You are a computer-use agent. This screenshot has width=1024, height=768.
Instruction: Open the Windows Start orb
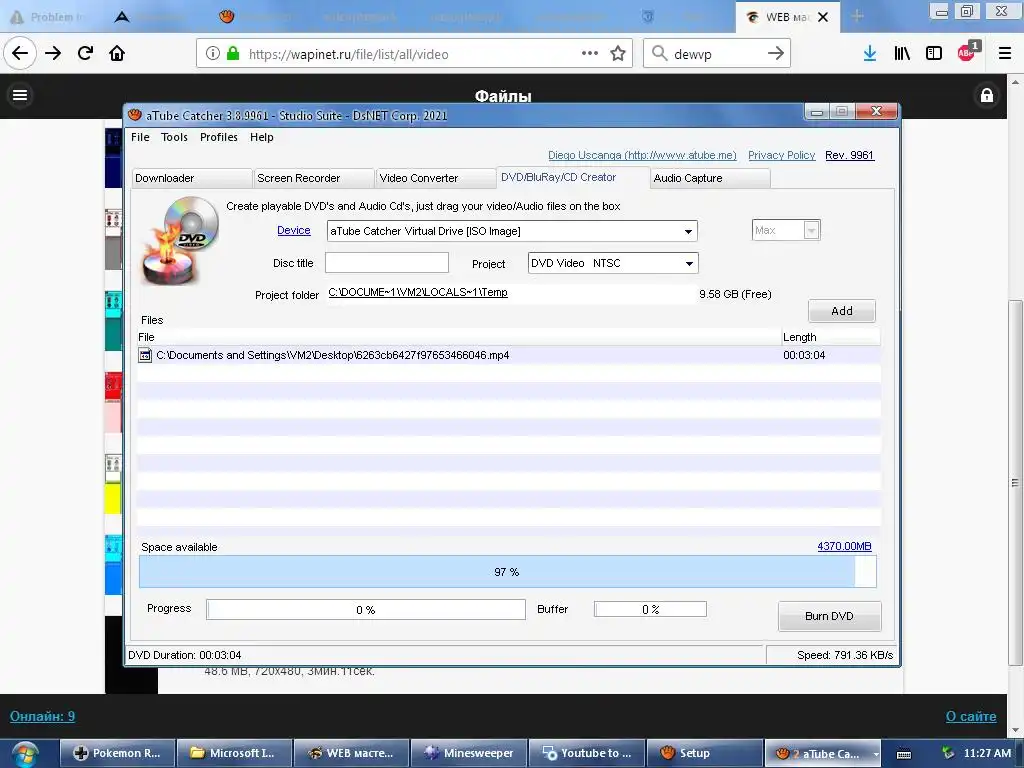click(25, 754)
